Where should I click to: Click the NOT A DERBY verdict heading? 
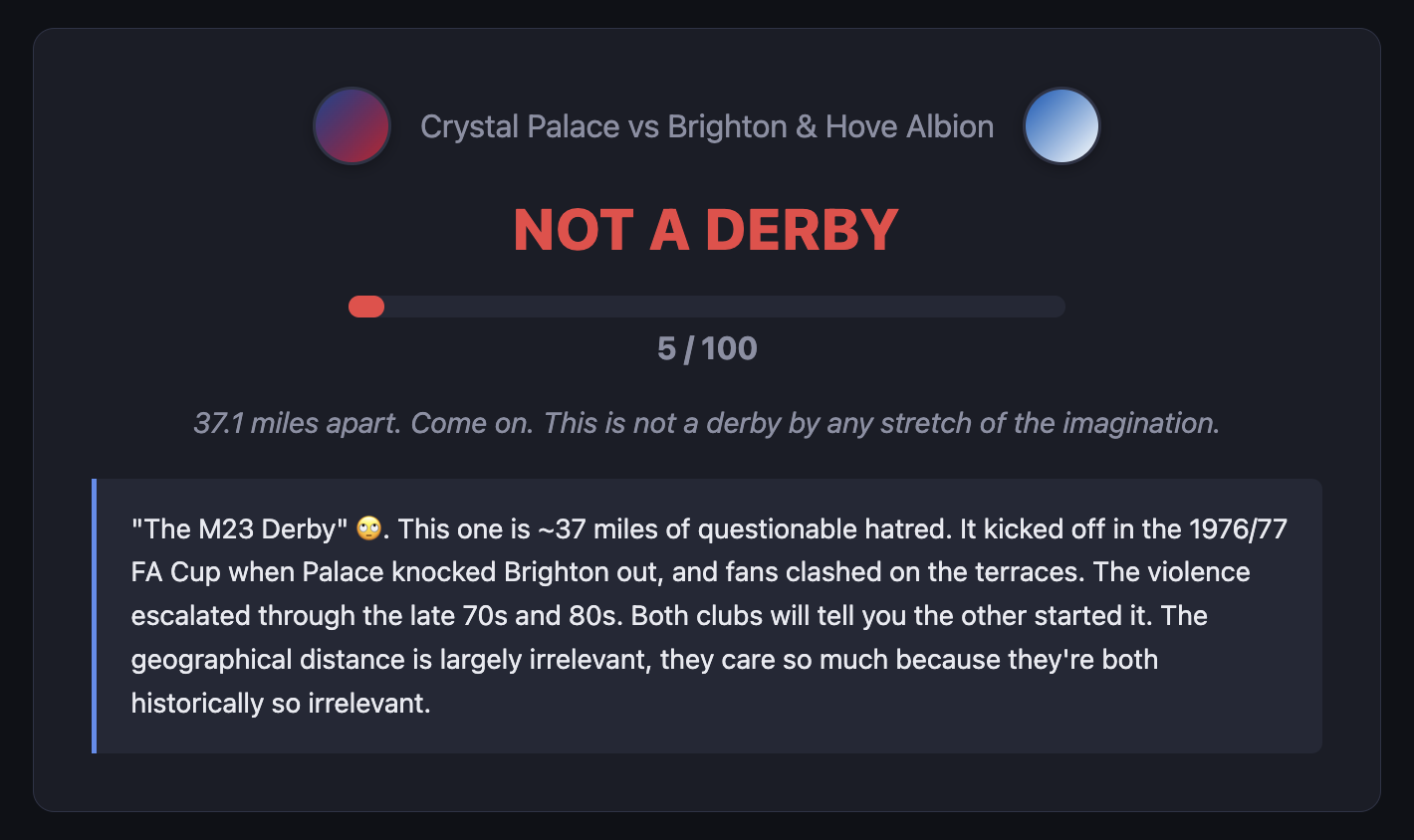(705, 230)
